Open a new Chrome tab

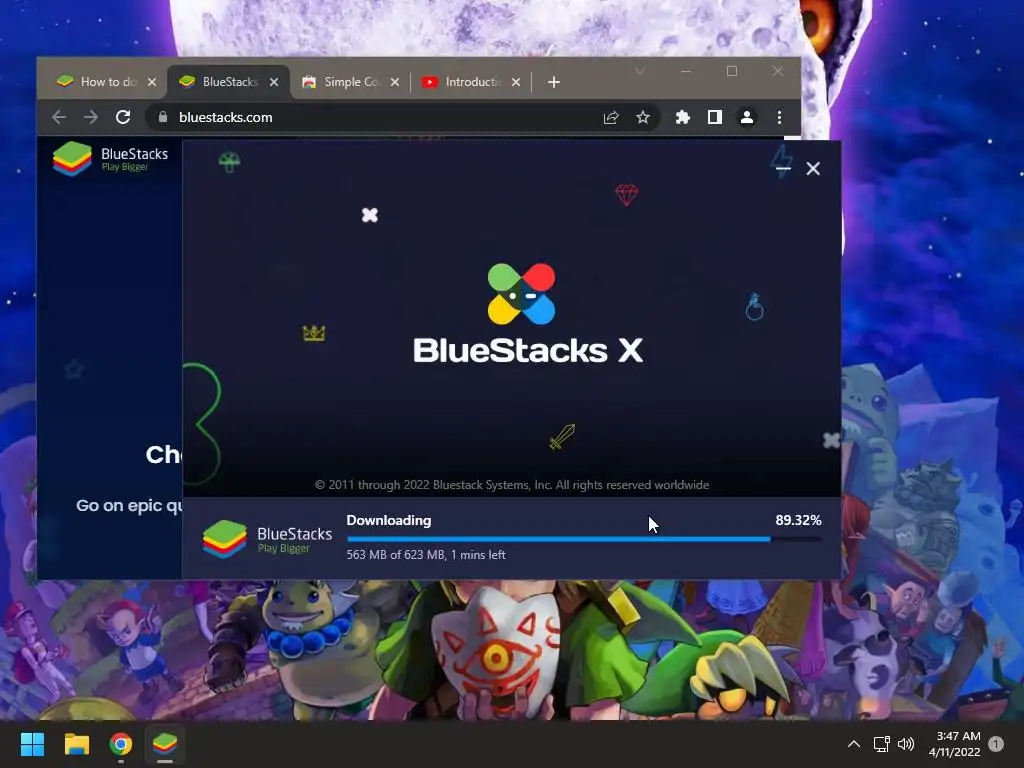[x=554, y=82]
